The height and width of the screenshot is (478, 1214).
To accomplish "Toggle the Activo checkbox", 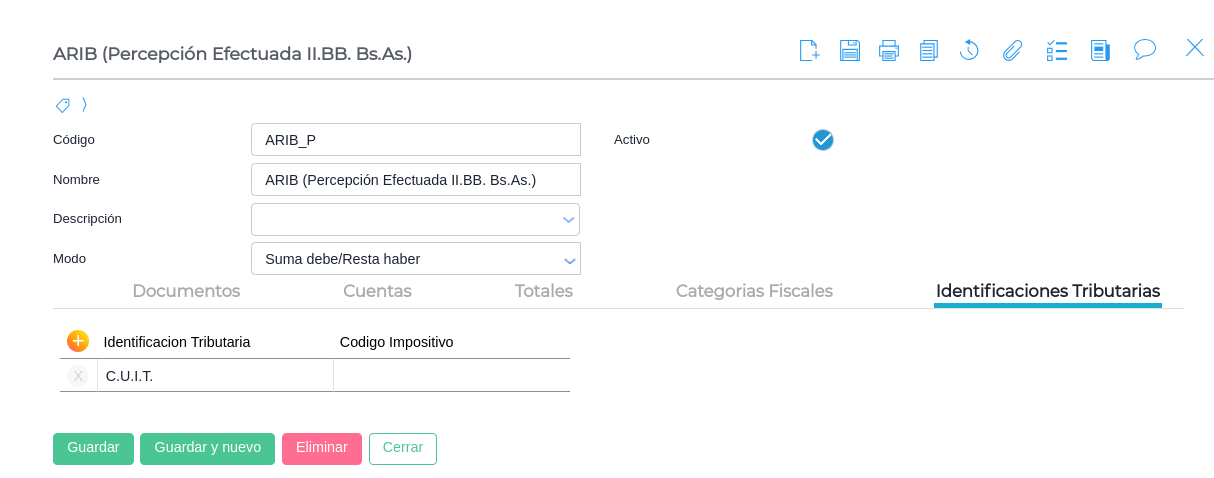I will pyautogui.click(x=823, y=140).
